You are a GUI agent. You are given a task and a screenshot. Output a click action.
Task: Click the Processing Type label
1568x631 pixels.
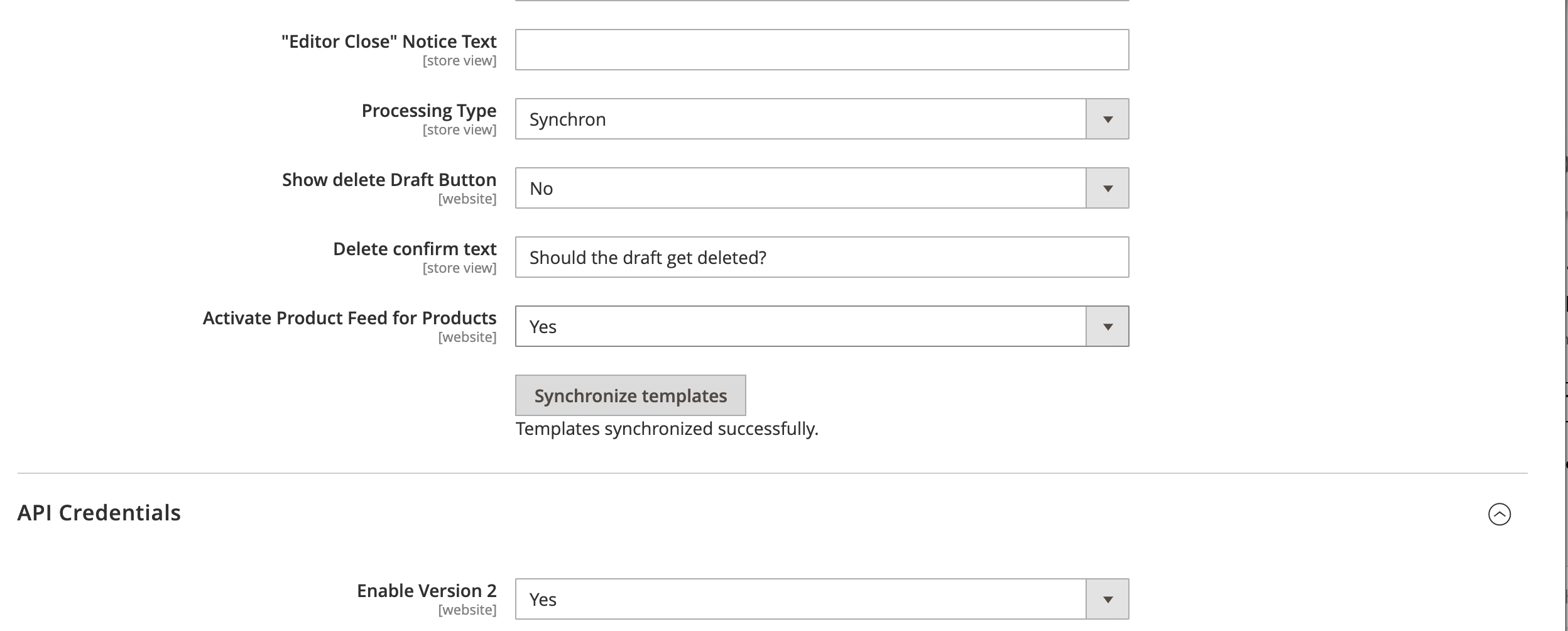(x=429, y=111)
